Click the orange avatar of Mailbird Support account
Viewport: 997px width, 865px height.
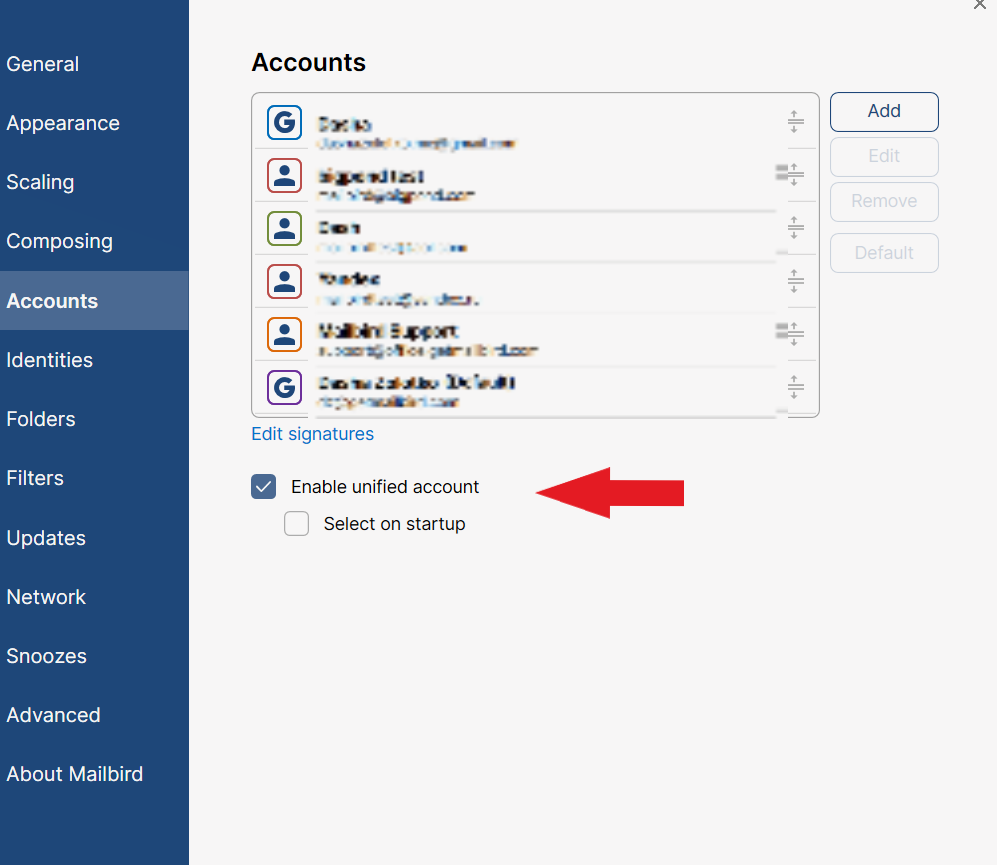coord(283,334)
